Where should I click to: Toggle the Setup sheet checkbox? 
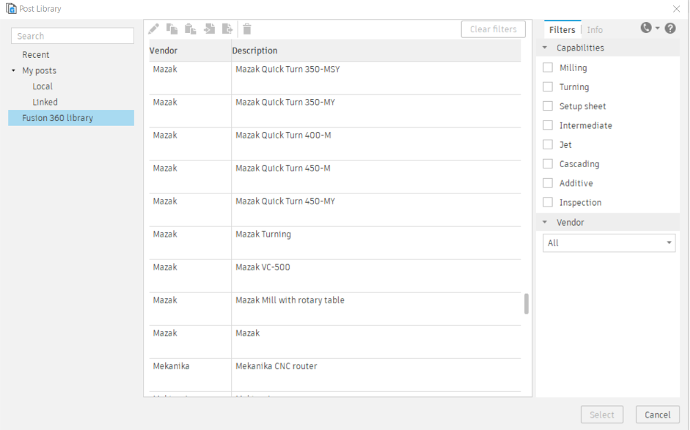[x=548, y=106]
